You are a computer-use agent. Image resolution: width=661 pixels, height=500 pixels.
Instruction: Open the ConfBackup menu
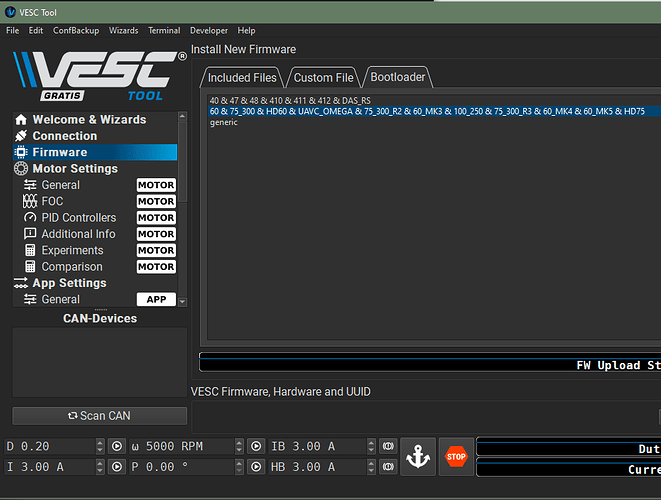coord(76,31)
